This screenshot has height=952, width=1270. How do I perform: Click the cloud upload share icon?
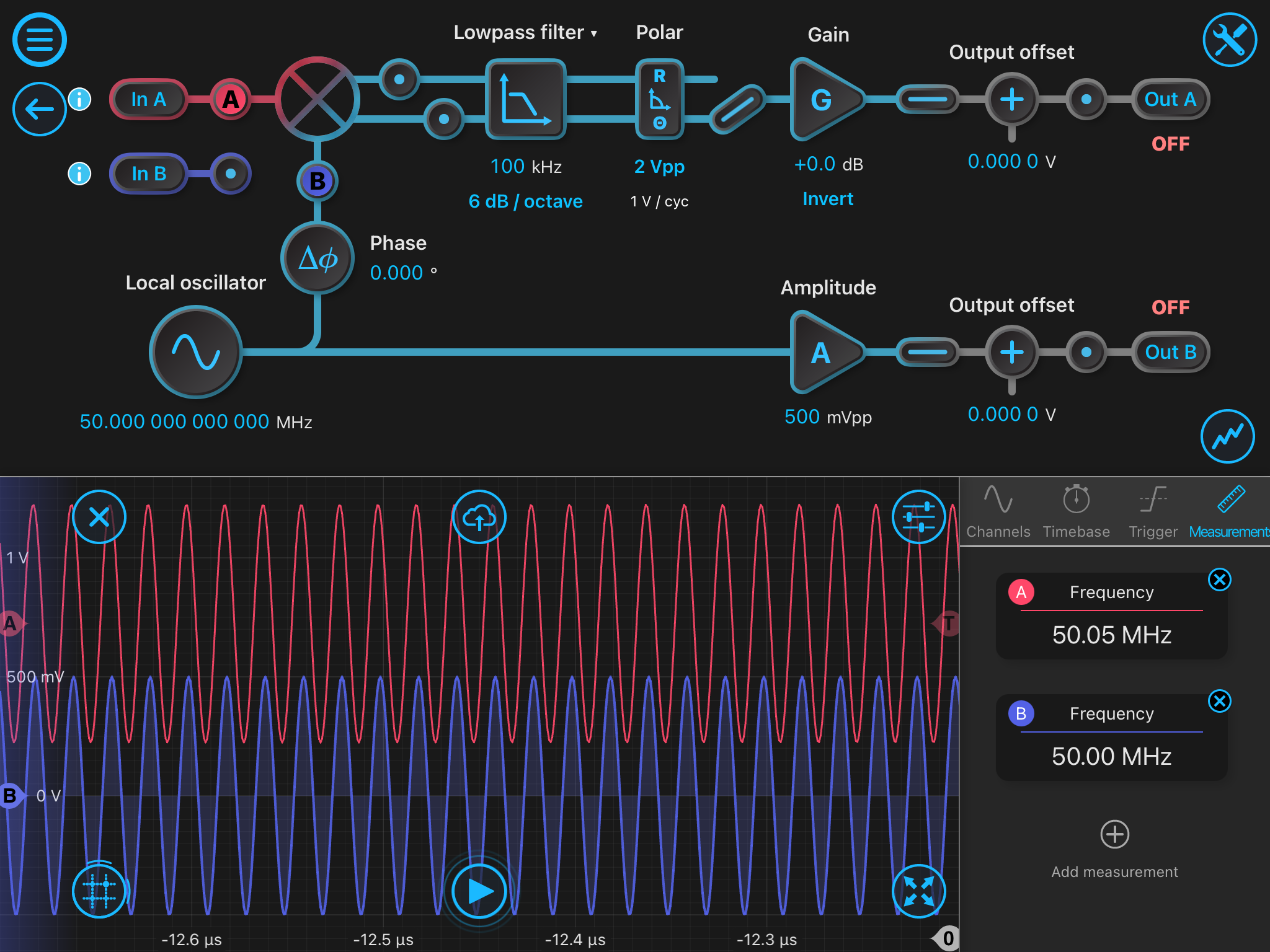[479, 517]
